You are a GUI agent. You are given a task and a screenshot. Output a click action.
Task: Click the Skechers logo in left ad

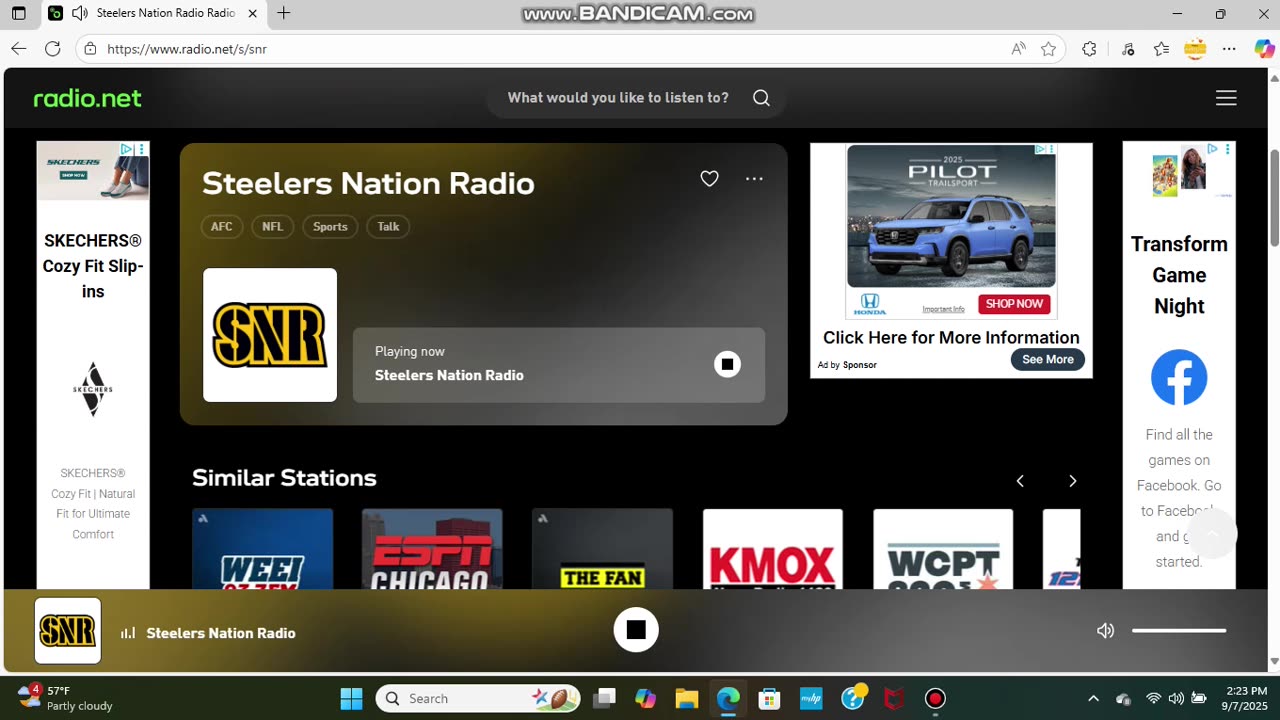[x=93, y=389]
